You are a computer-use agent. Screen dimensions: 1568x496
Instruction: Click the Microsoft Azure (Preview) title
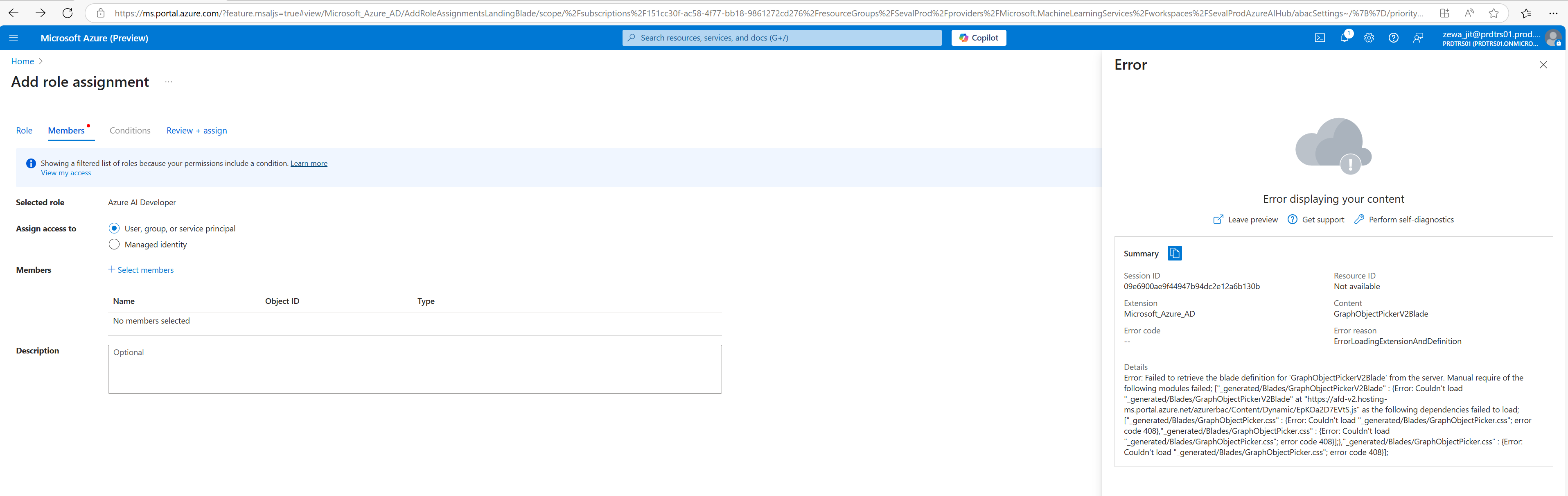pyautogui.click(x=95, y=38)
